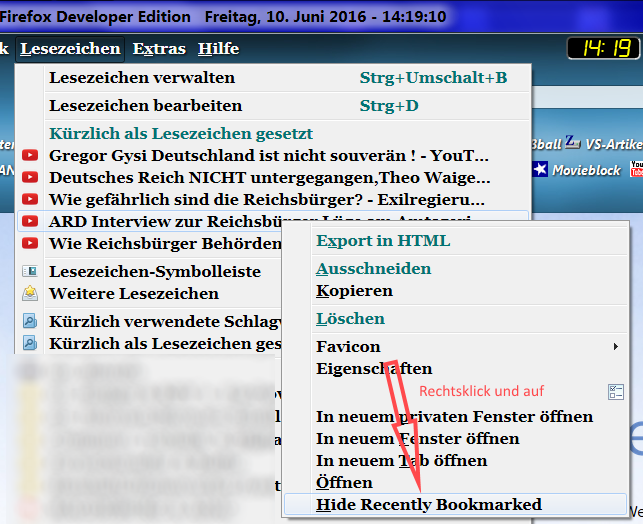
Task: Open the Favicon submenu
Action: click(455, 347)
